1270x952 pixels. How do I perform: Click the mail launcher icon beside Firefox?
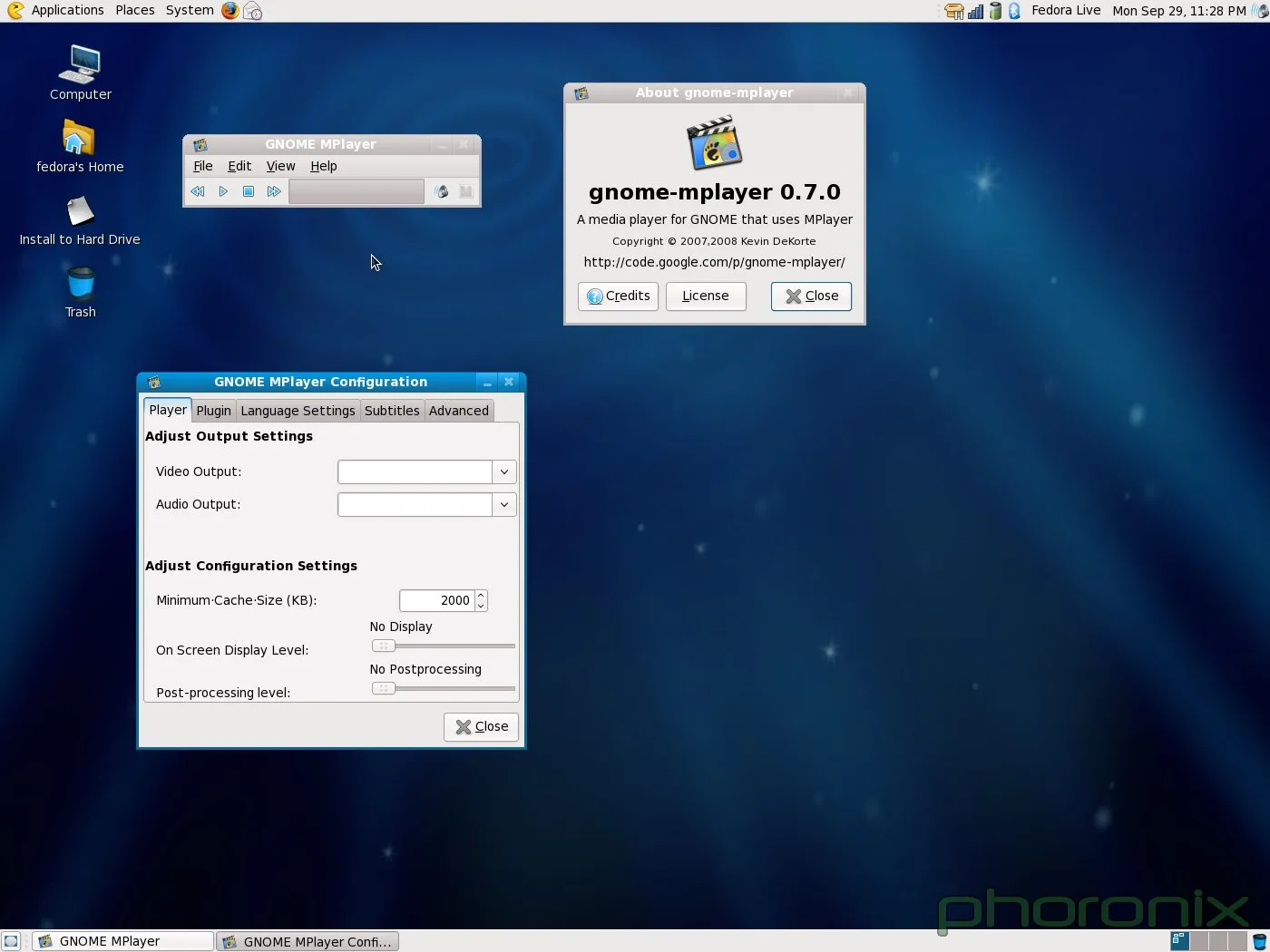point(253,11)
